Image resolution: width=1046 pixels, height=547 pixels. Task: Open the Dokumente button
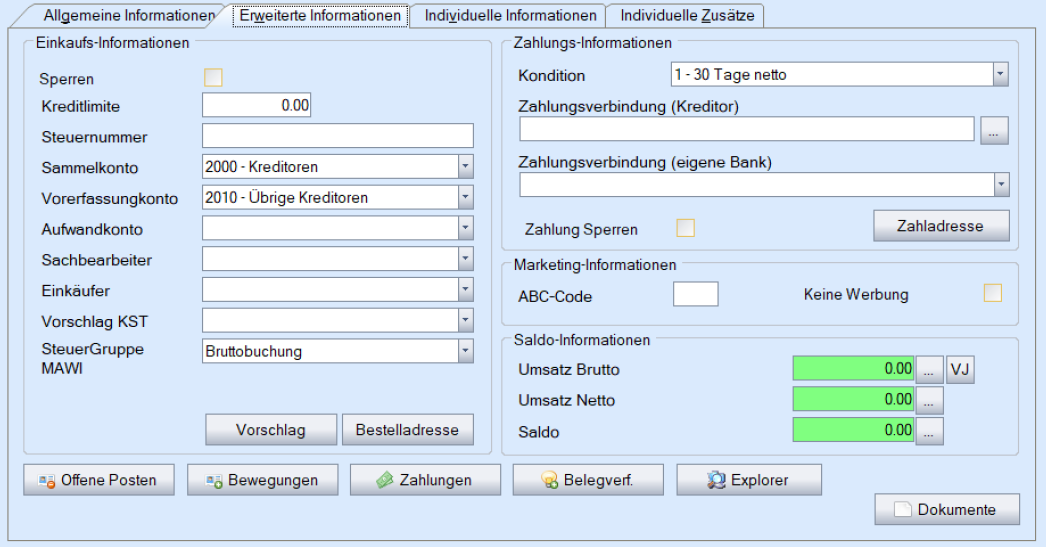[947, 509]
